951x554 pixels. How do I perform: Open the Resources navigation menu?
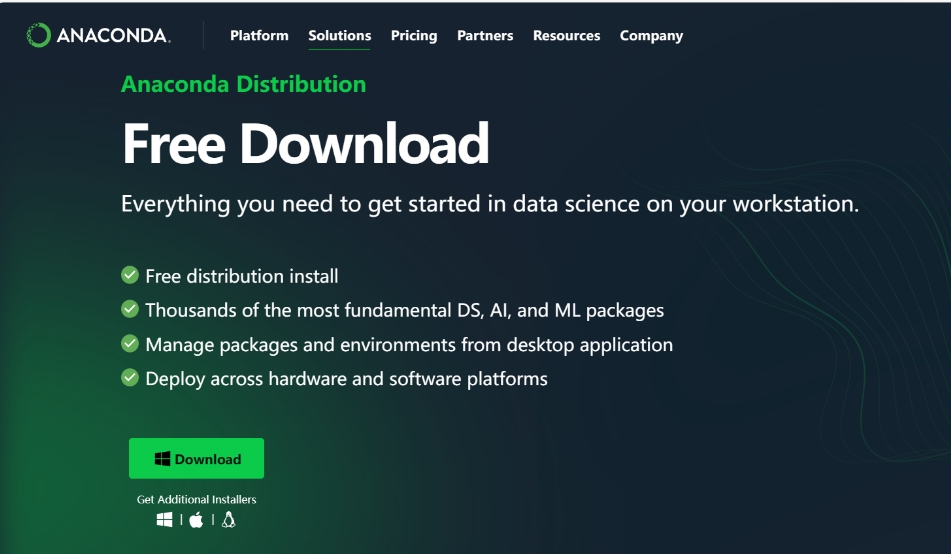[566, 36]
